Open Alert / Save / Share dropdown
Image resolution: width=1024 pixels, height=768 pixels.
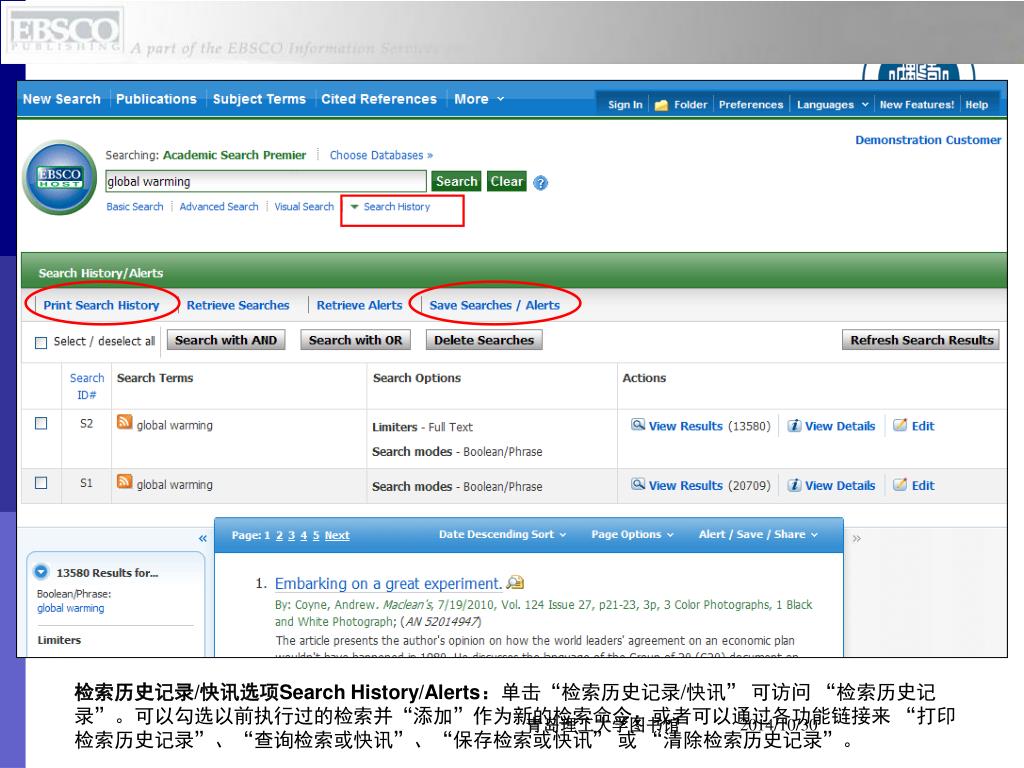758,534
